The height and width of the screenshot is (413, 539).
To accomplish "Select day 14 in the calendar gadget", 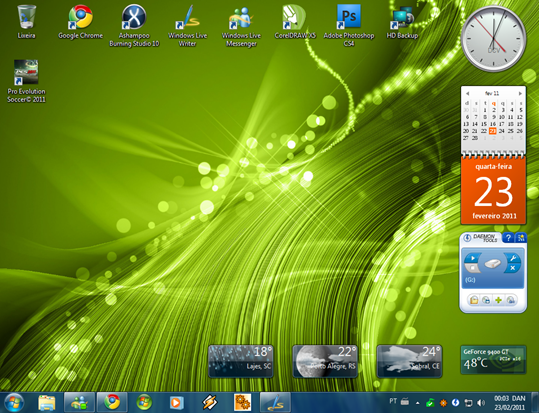I will tap(475, 124).
